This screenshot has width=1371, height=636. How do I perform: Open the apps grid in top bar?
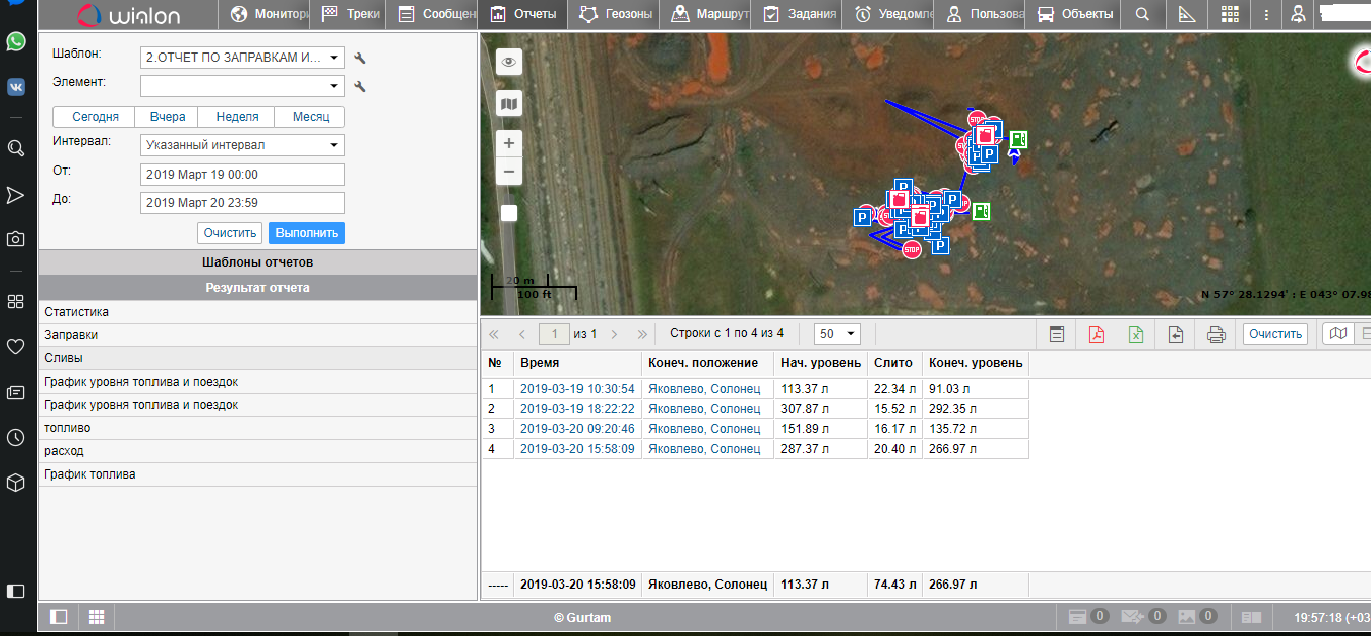tap(1230, 14)
